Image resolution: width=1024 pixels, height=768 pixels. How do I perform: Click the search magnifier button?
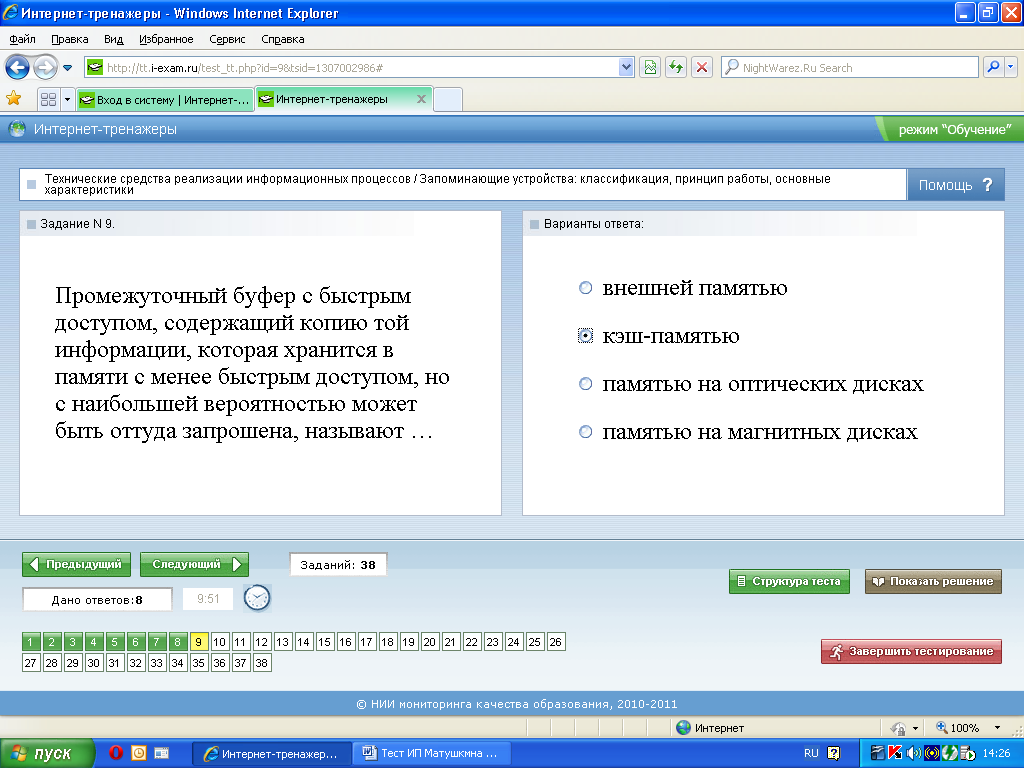pyautogui.click(x=993, y=67)
